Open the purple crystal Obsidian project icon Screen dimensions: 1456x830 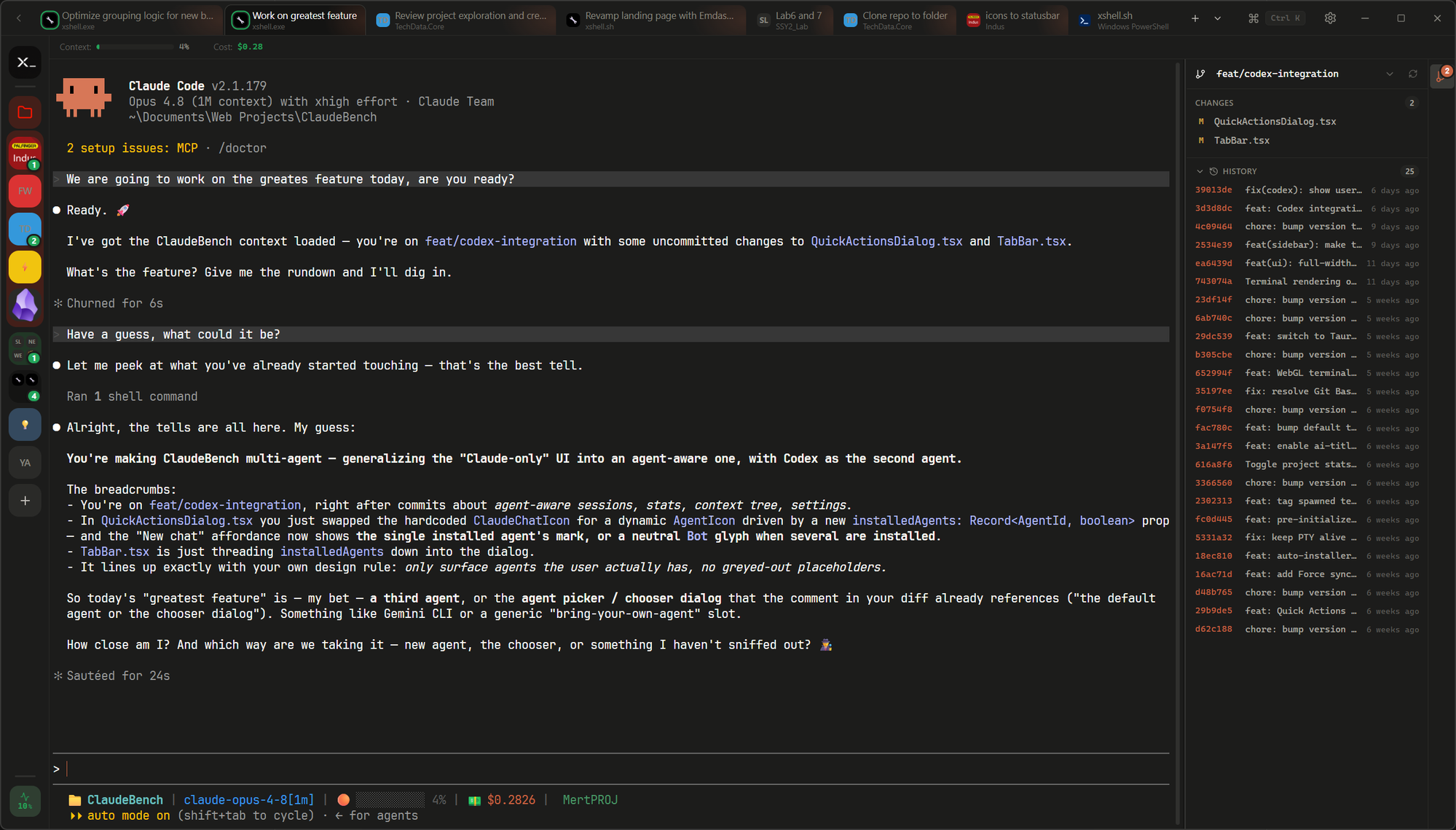tap(25, 305)
